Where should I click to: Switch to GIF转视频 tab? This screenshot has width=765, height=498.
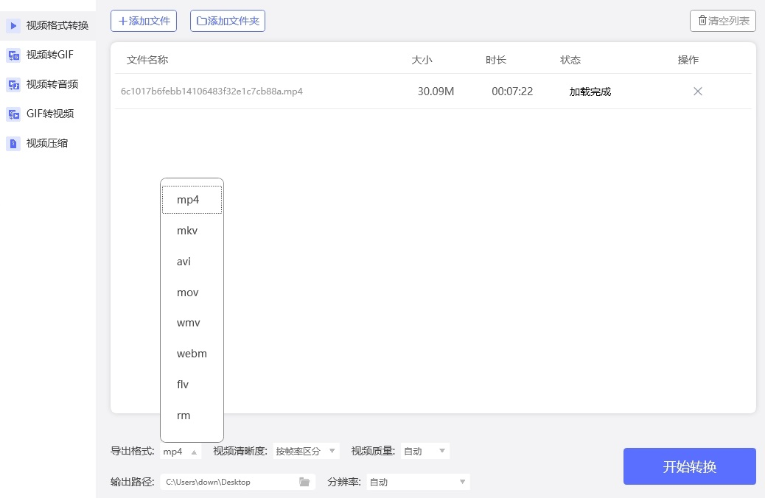point(48,114)
